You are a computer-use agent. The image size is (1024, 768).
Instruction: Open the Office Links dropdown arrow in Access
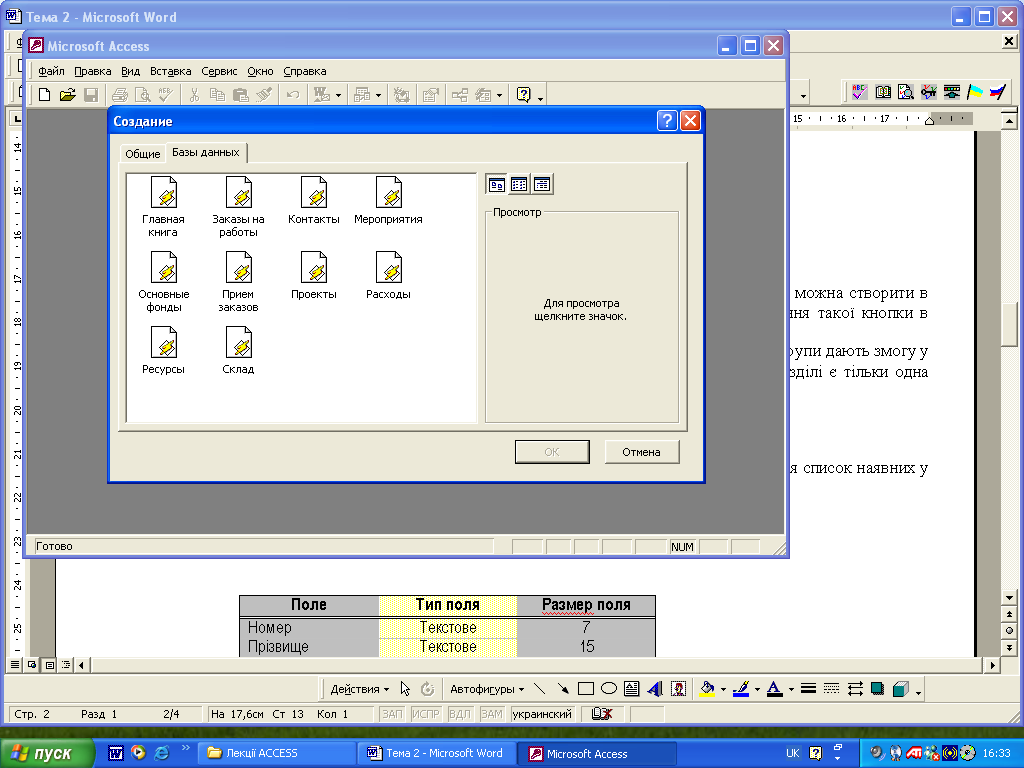click(x=338, y=95)
